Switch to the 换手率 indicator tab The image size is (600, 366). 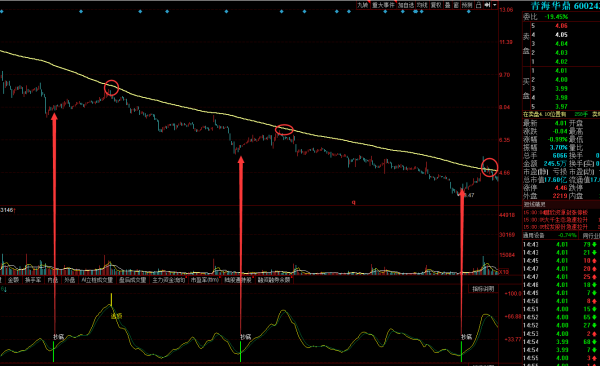pos(33,280)
